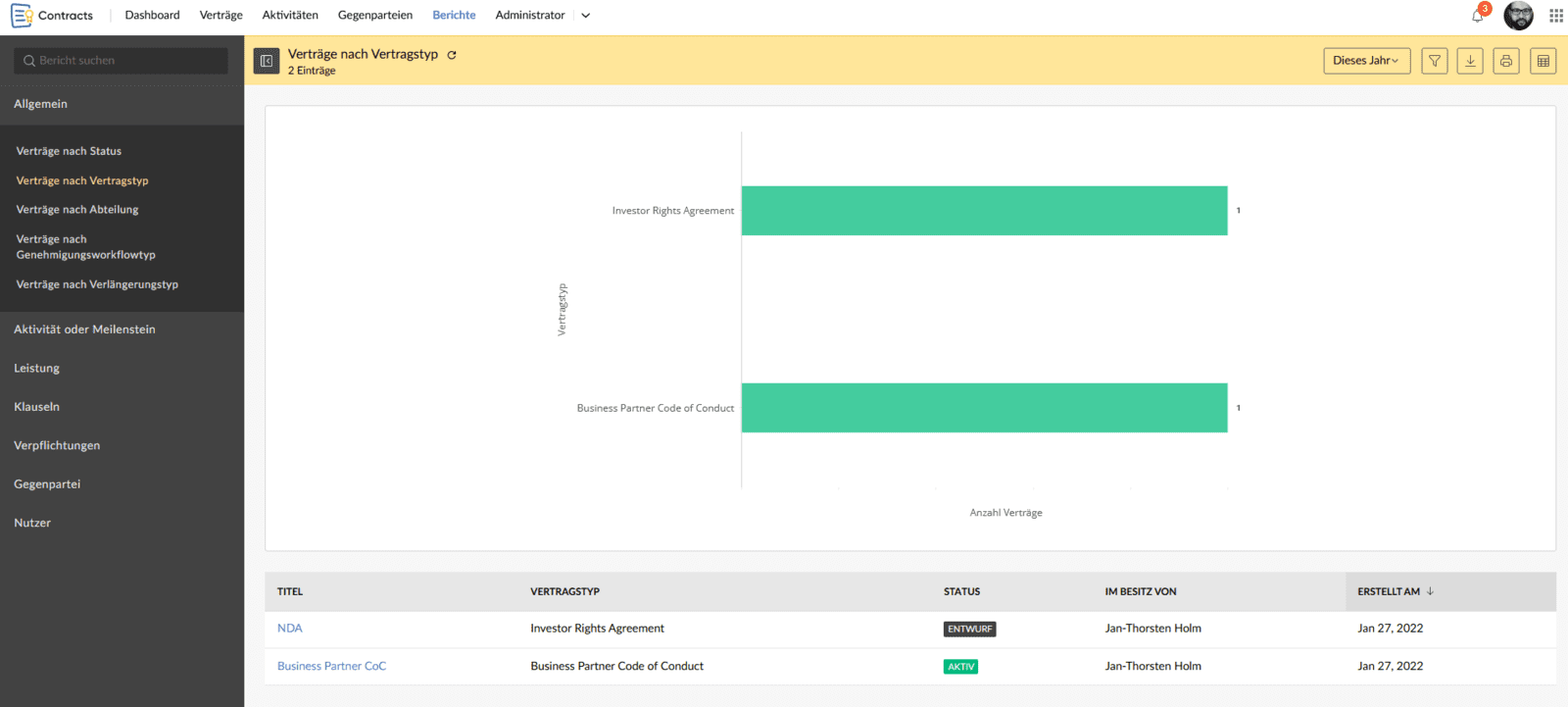Click Jan 27, 2022 in Business Partner CoC row
Screen dimensions: 1568x707
point(1390,666)
